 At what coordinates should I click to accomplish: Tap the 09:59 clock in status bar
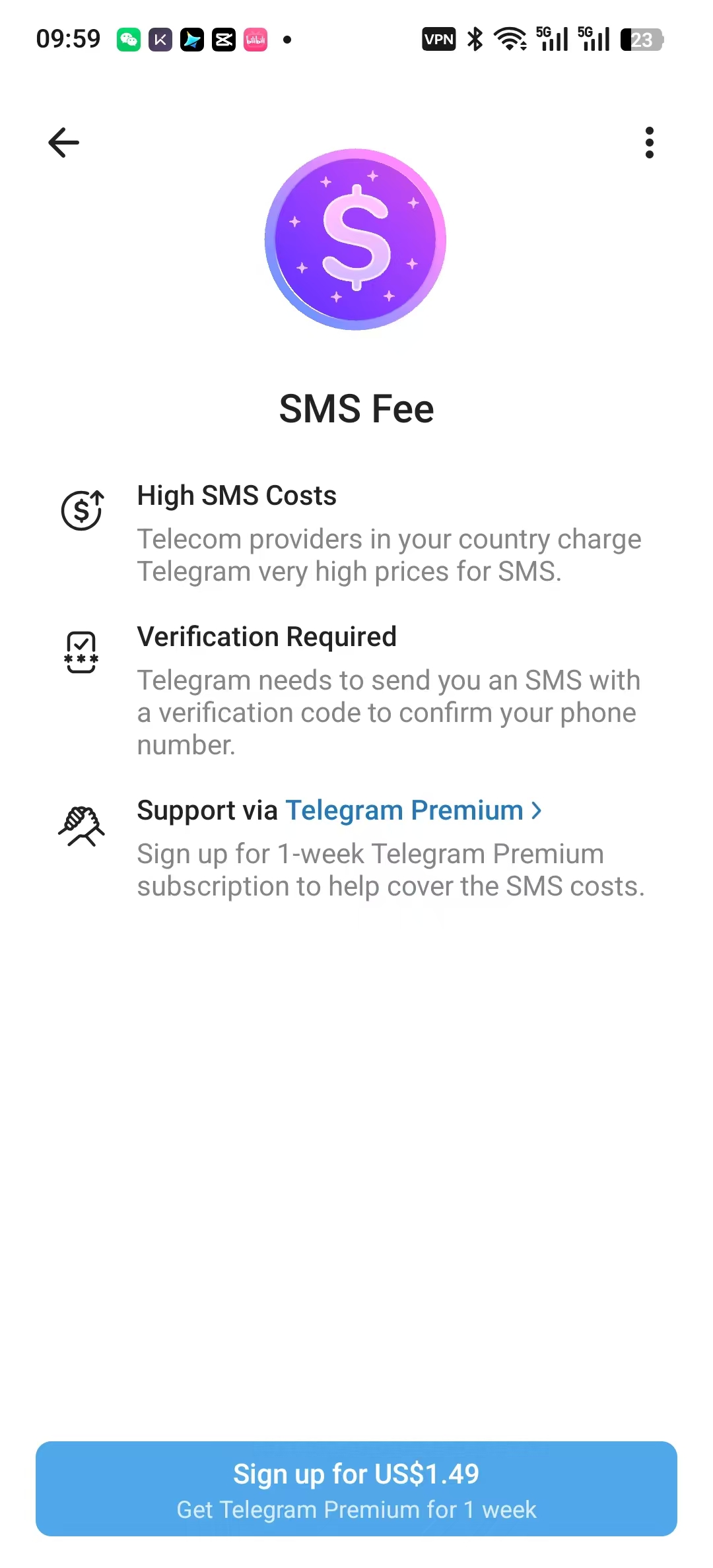tap(68, 39)
